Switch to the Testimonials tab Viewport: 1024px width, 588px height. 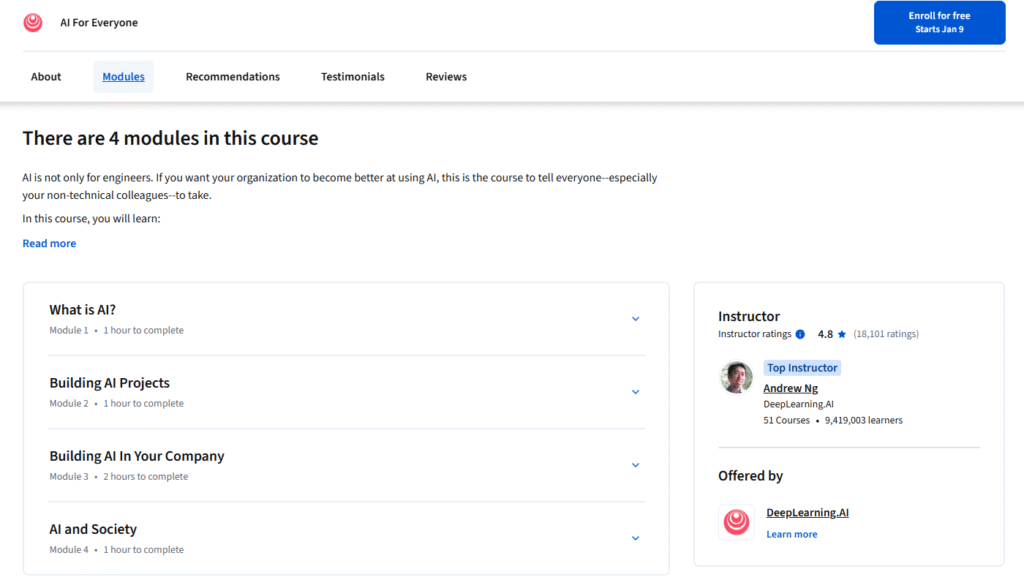[x=352, y=77]
